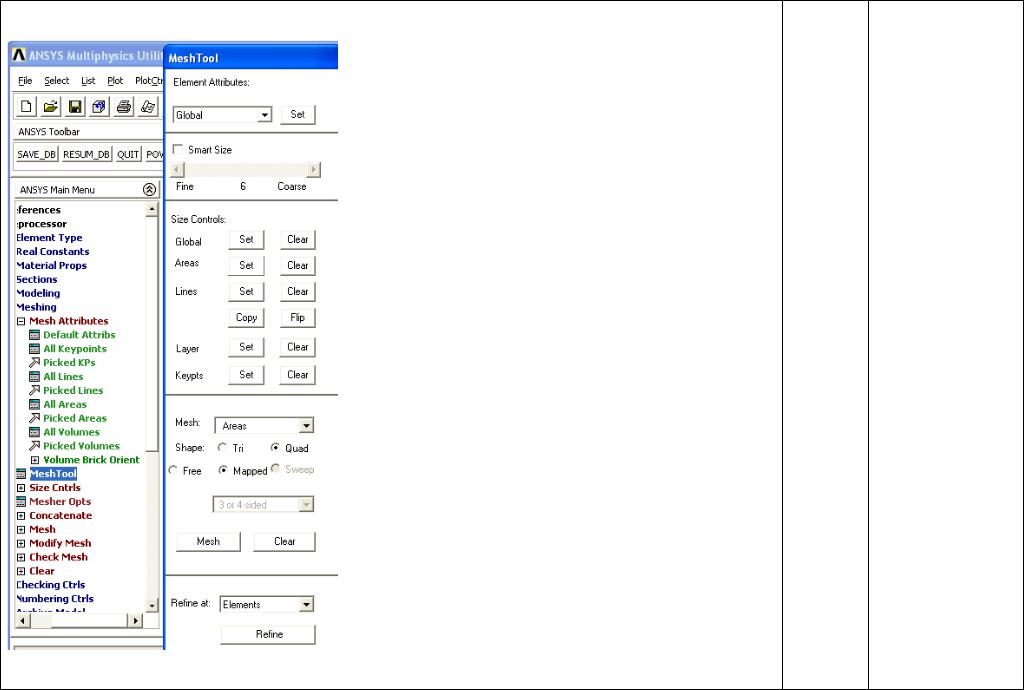Click the Flip lines button
Viewport: 1024px width, 690px height.
pyautogui.click(x=298, y=318)
